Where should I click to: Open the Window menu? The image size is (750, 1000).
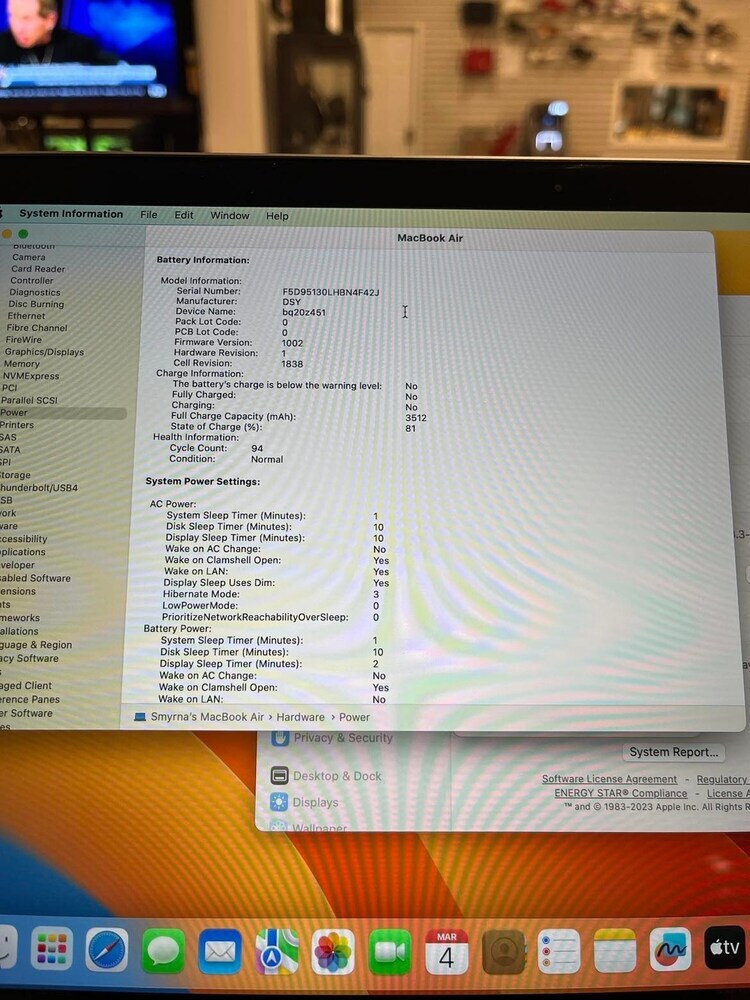[x=230, y=216]
